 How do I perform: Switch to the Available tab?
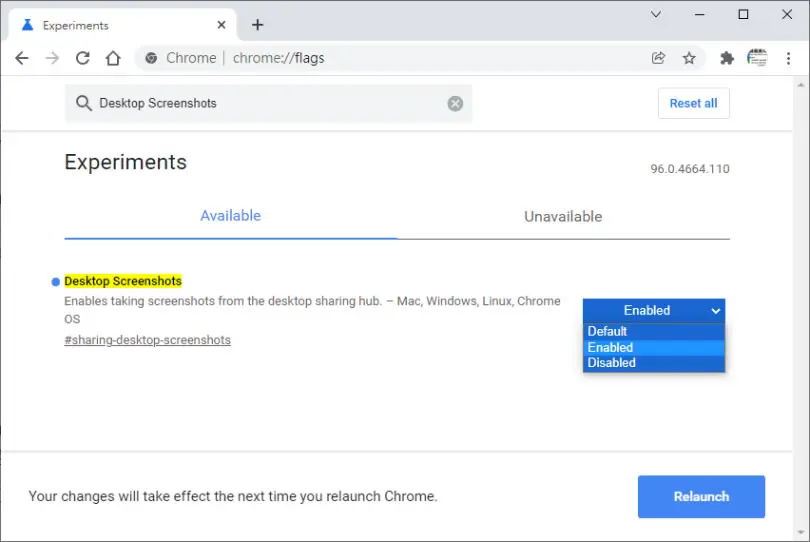click(230, 216)
